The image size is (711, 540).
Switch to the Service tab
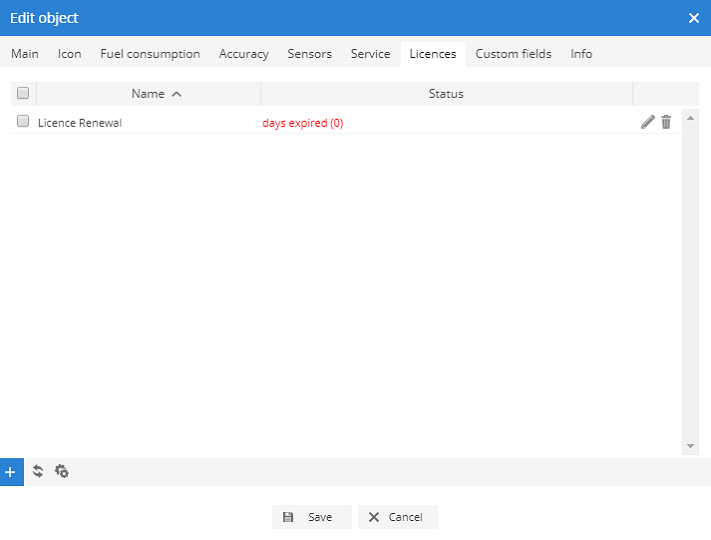coord(370,54)
